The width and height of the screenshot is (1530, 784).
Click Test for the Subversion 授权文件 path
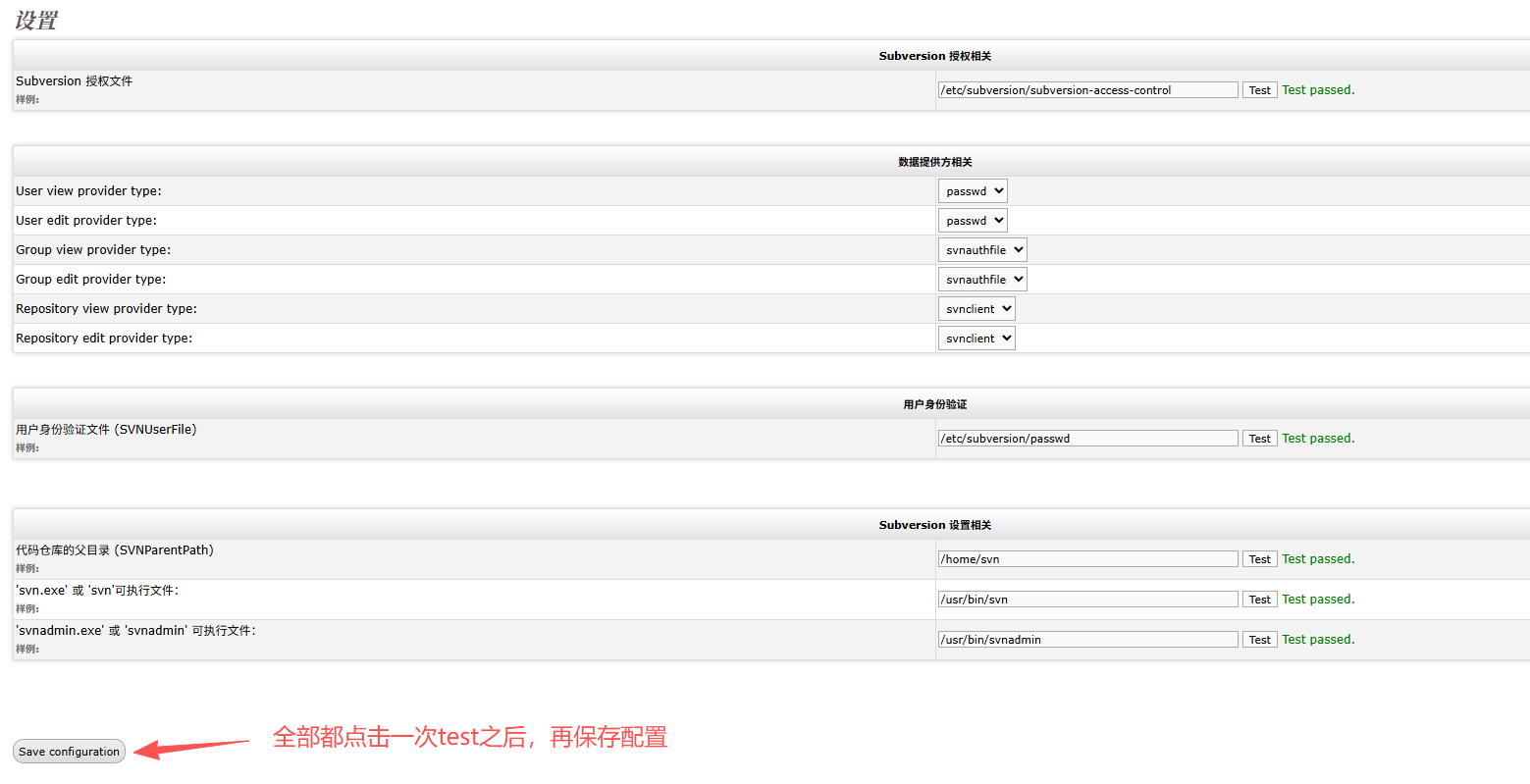1259,89
